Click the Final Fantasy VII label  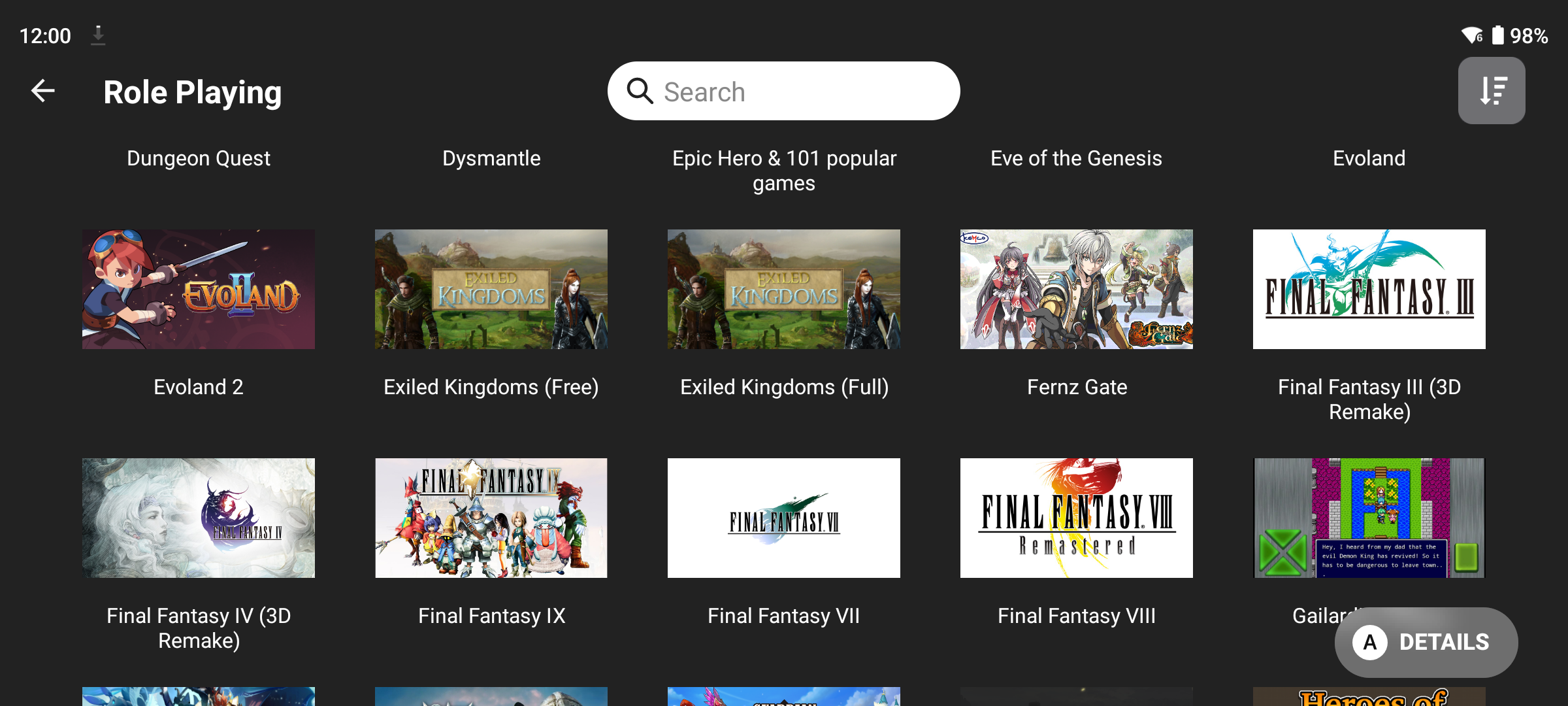[x=784, y=616]
